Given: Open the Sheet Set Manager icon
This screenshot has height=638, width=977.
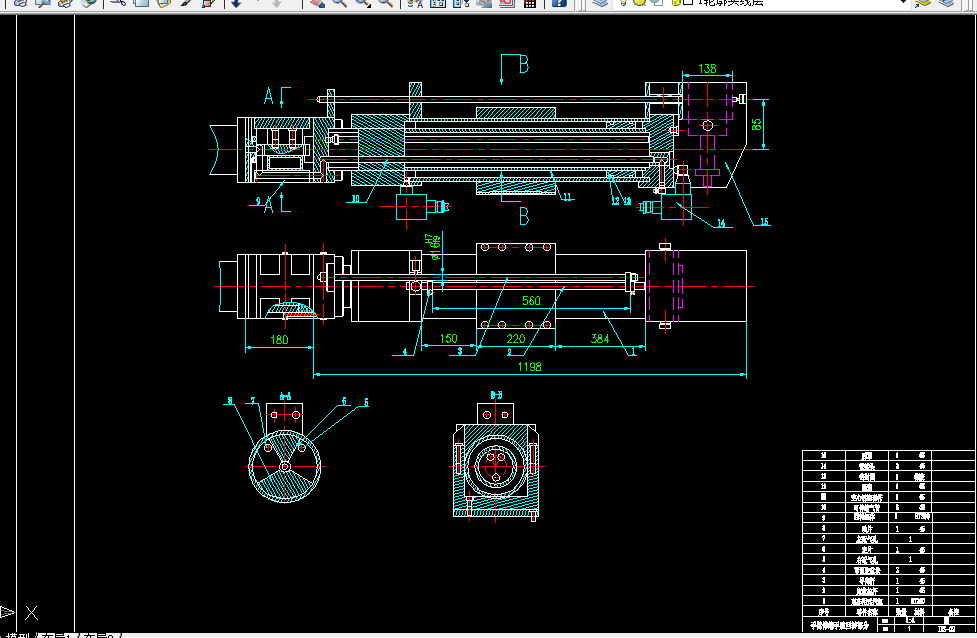Looking at the screenshot, I should (484, 2).
